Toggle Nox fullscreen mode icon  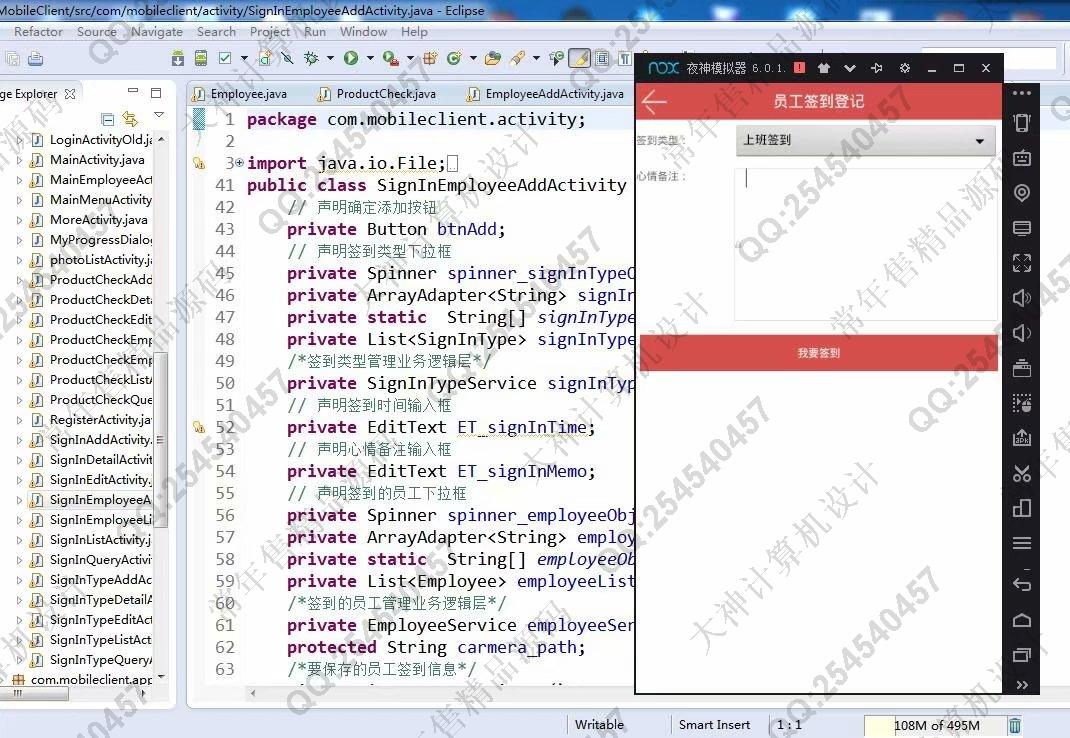(x=1021, y=263)
